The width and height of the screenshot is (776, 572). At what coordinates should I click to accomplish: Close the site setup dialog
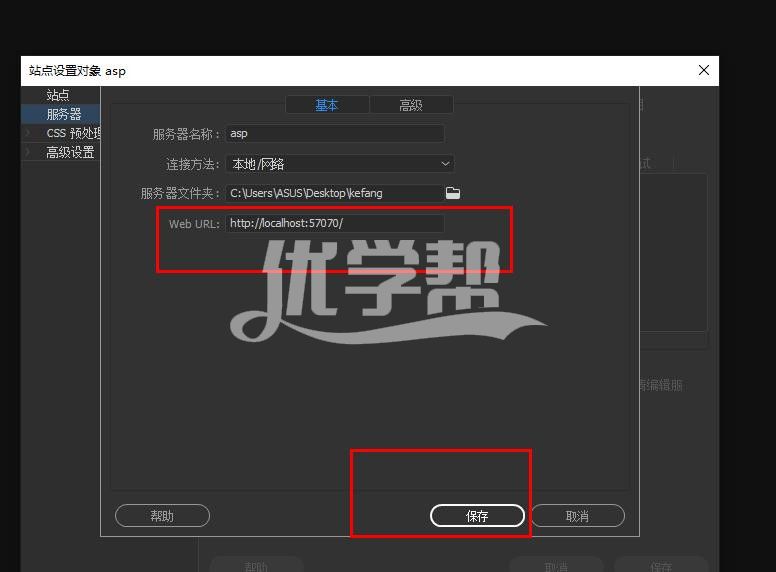[x=704, y=70]
